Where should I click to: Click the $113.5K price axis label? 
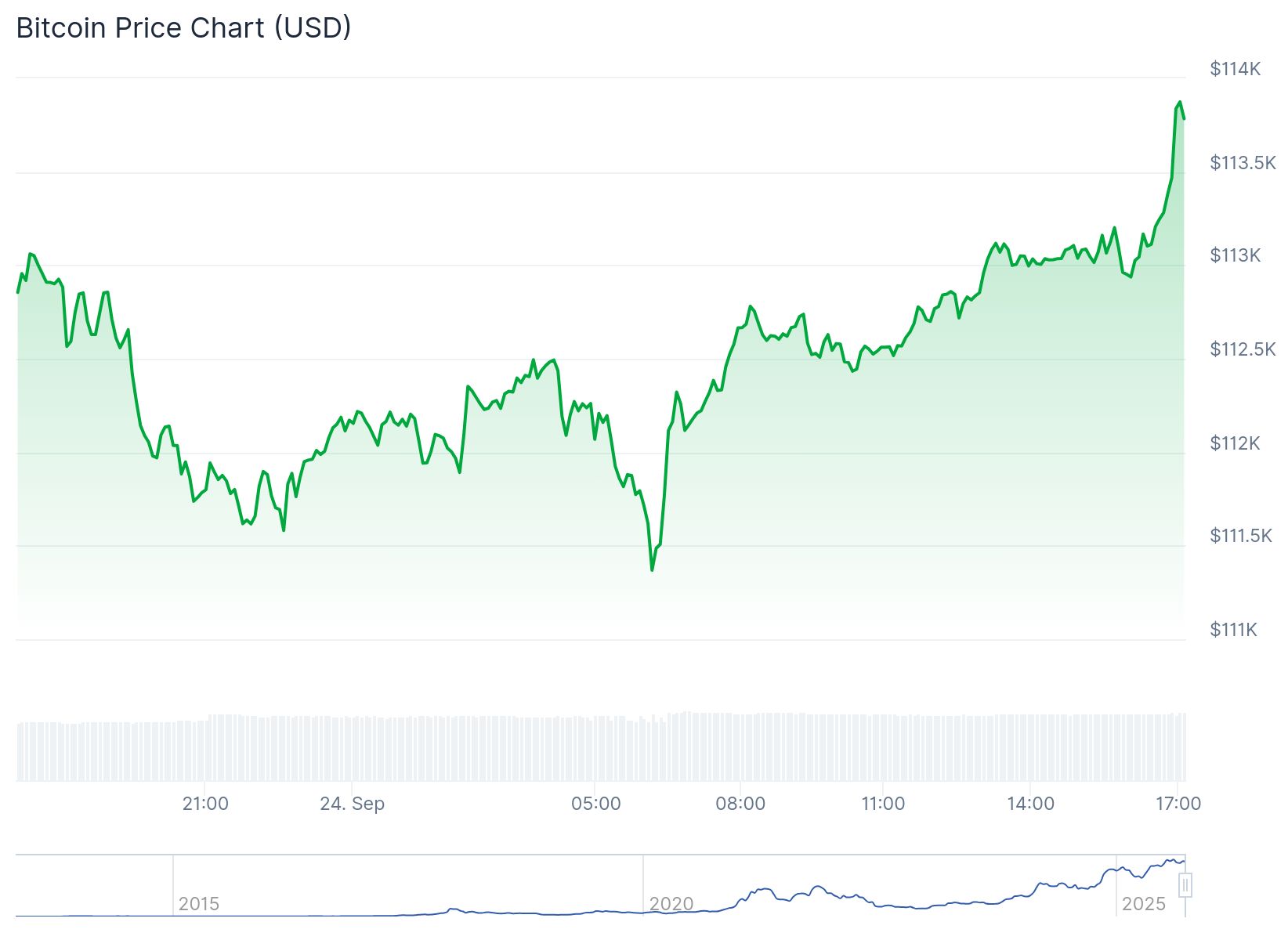1243,163
